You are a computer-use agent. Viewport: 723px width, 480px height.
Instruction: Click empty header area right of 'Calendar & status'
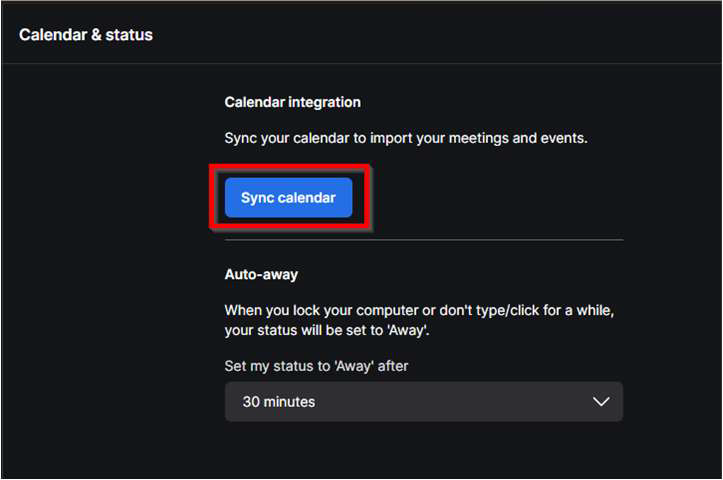[x=450, y=35]
